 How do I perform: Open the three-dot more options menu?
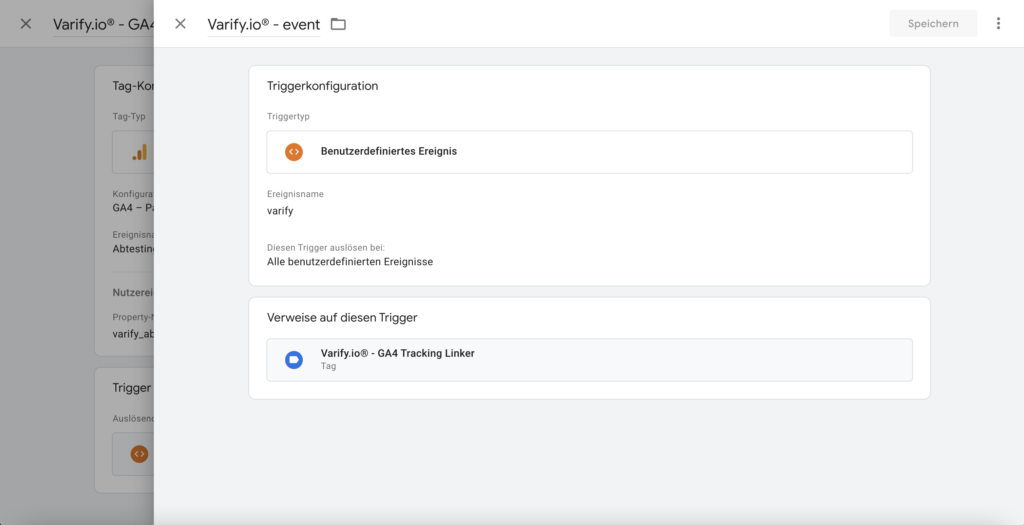point(998,24)
